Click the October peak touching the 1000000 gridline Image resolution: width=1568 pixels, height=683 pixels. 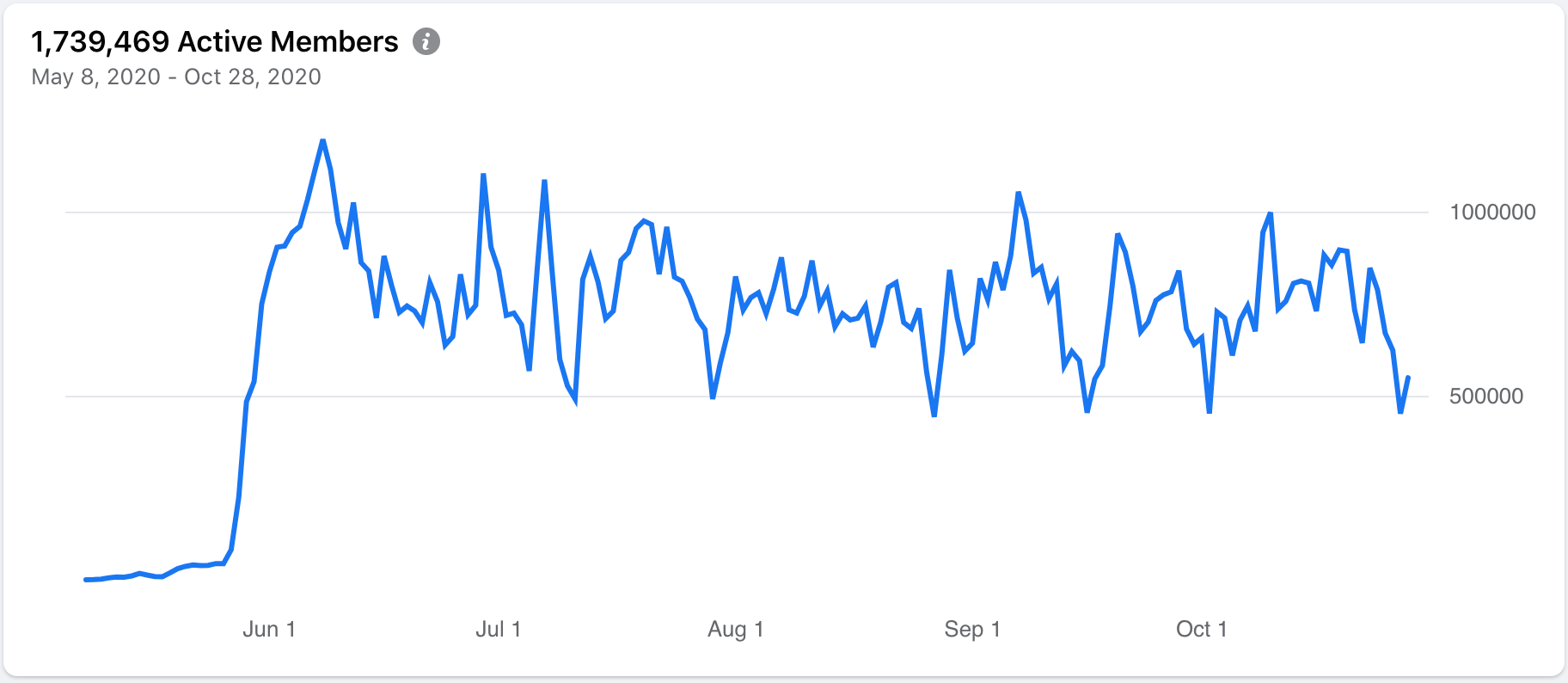(1270, 212)
